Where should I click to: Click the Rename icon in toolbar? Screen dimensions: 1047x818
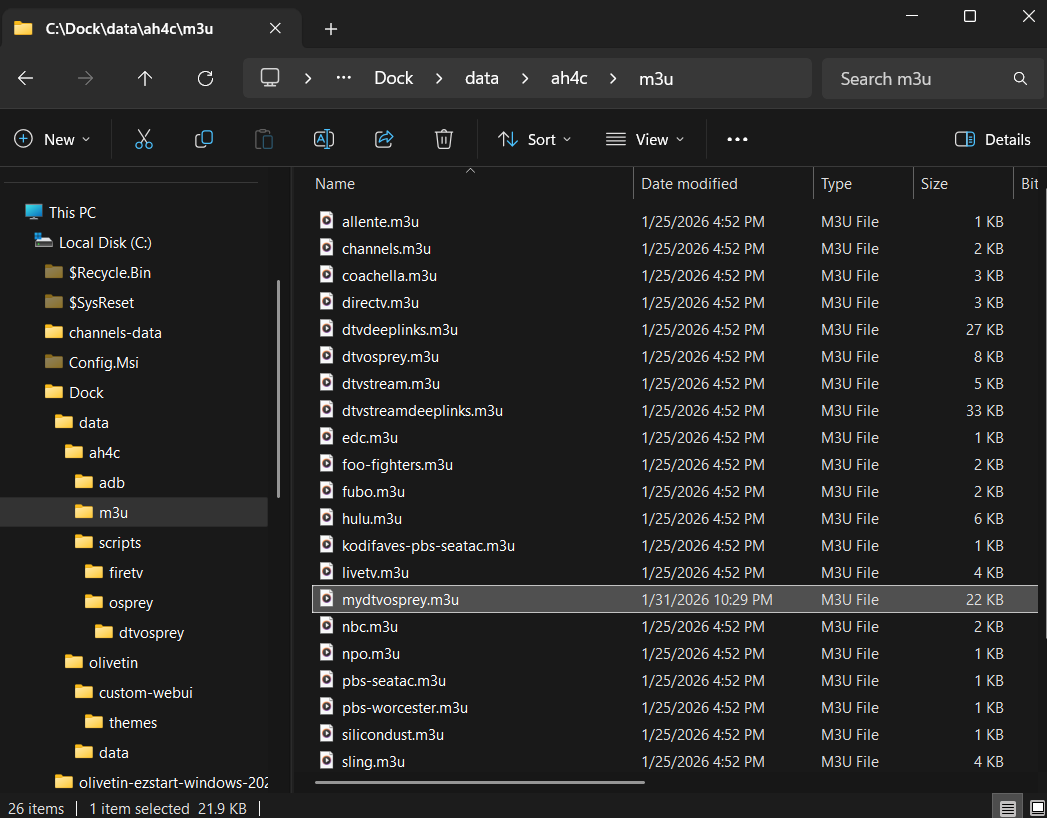click(324, 140)
